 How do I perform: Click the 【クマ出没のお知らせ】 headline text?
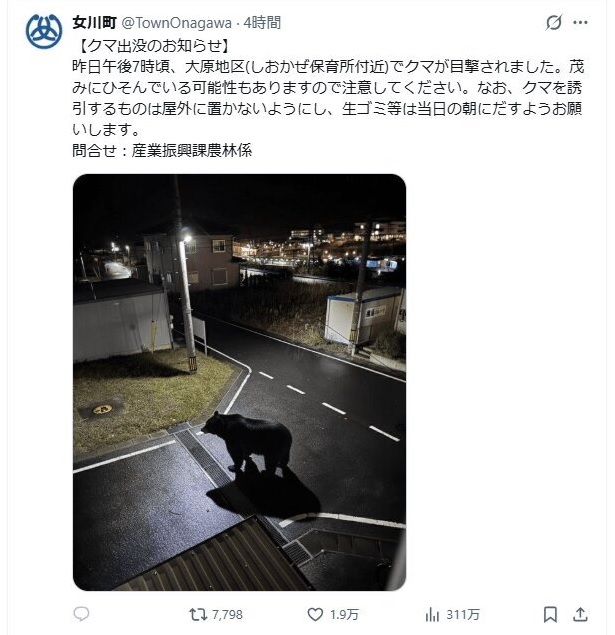153,46
